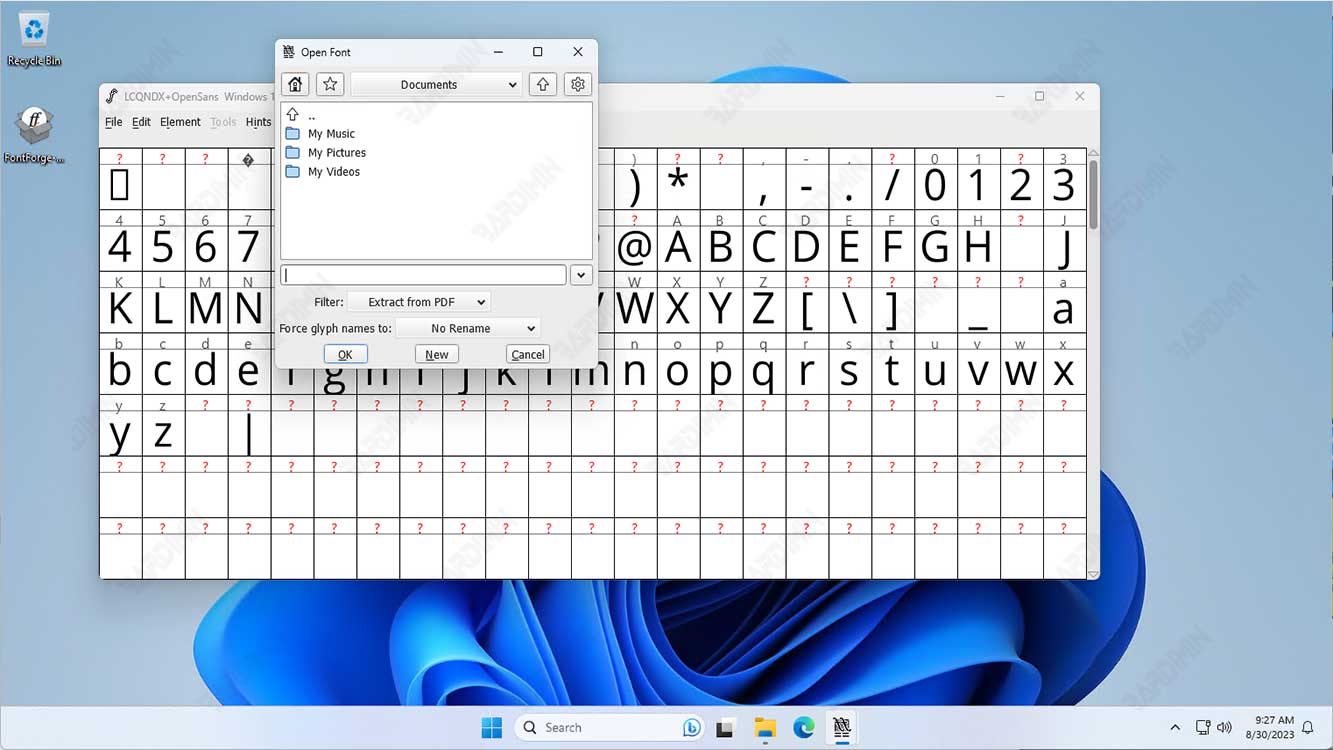The width and height of the screenshot is (1333, 750).
Task: Go up one directory with arrow icon
Action: (542, 85)
